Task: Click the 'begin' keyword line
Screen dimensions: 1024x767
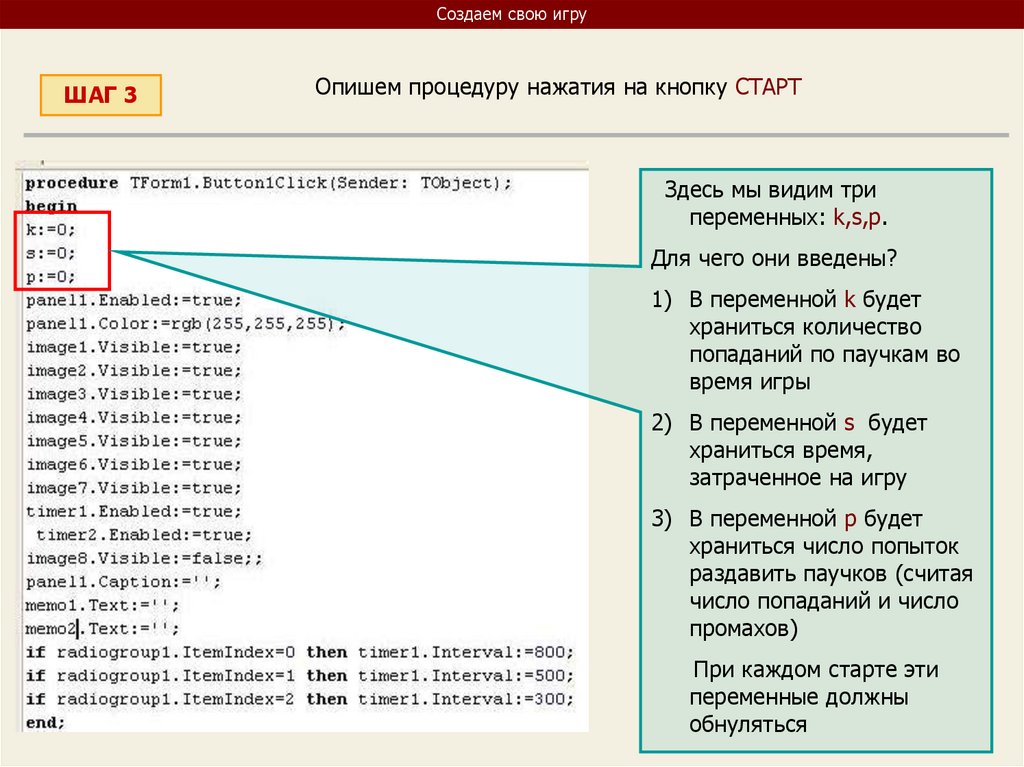Action: [x=51, y=206]
